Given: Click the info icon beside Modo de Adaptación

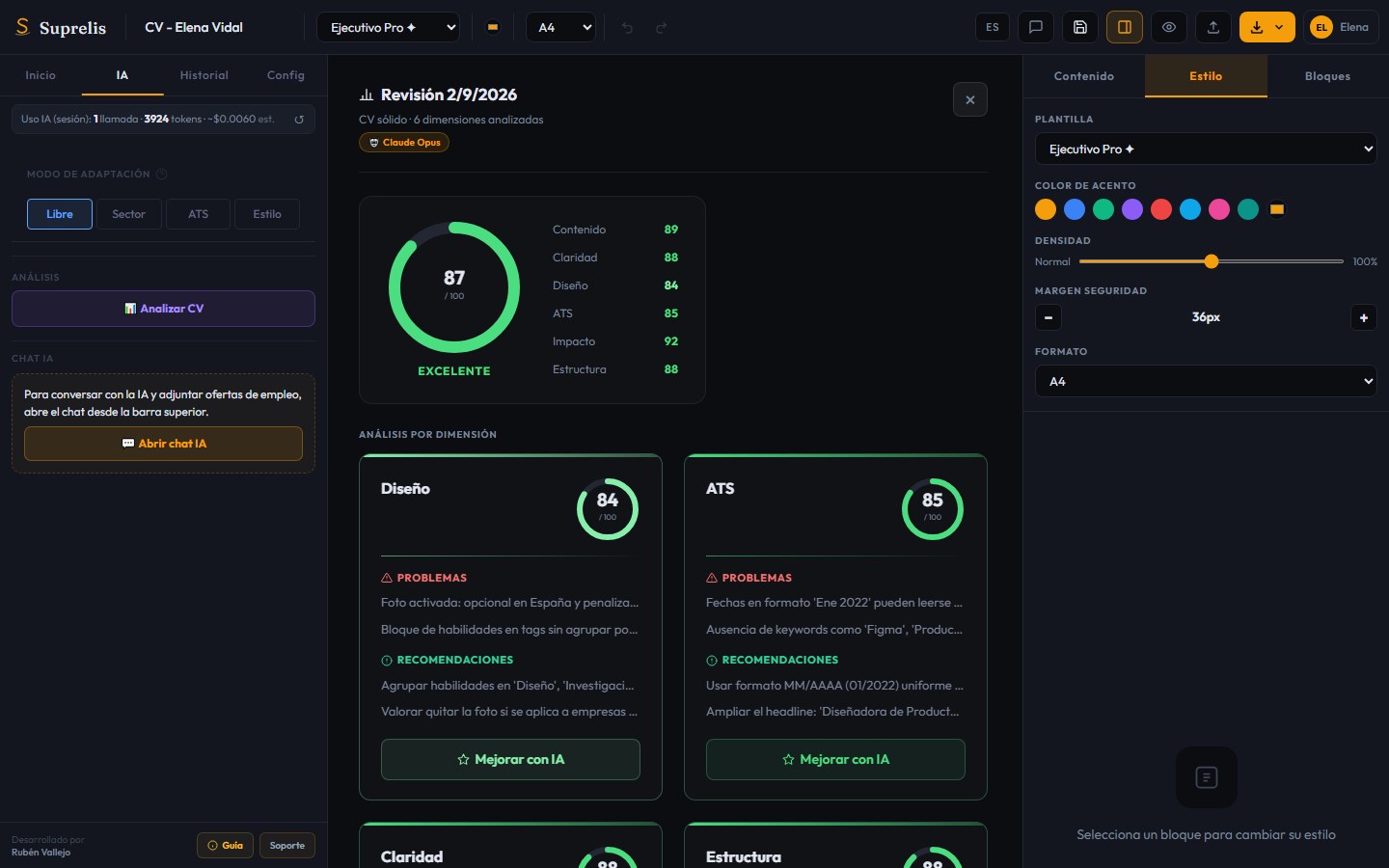Looking at the screenshot, I should [162, 175].
